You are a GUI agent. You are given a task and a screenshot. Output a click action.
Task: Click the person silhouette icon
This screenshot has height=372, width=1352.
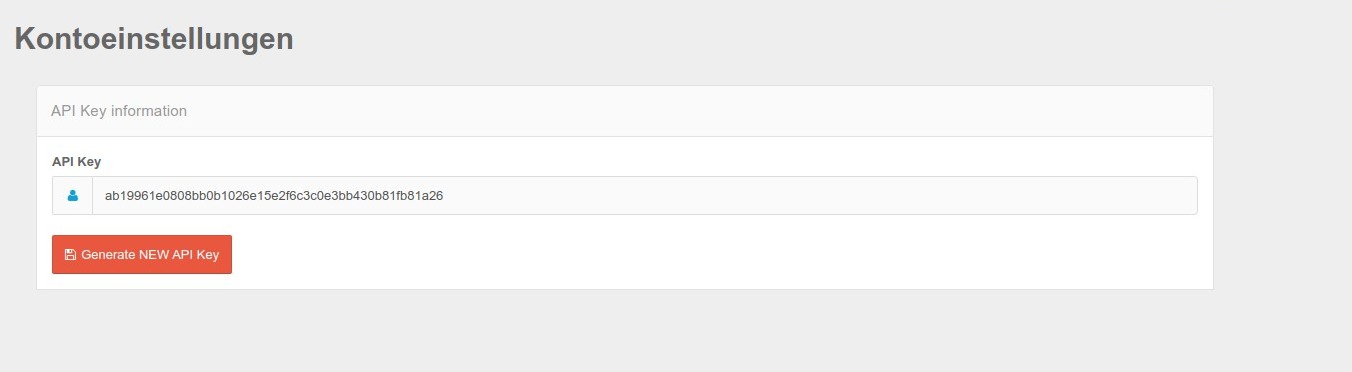coord(72,196)
